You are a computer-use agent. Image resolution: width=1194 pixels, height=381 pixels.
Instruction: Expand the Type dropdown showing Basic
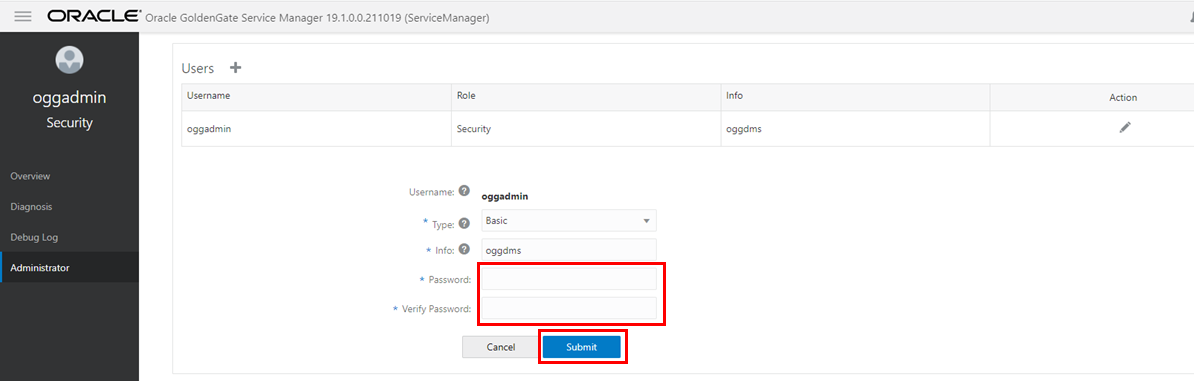pos(569,221)
